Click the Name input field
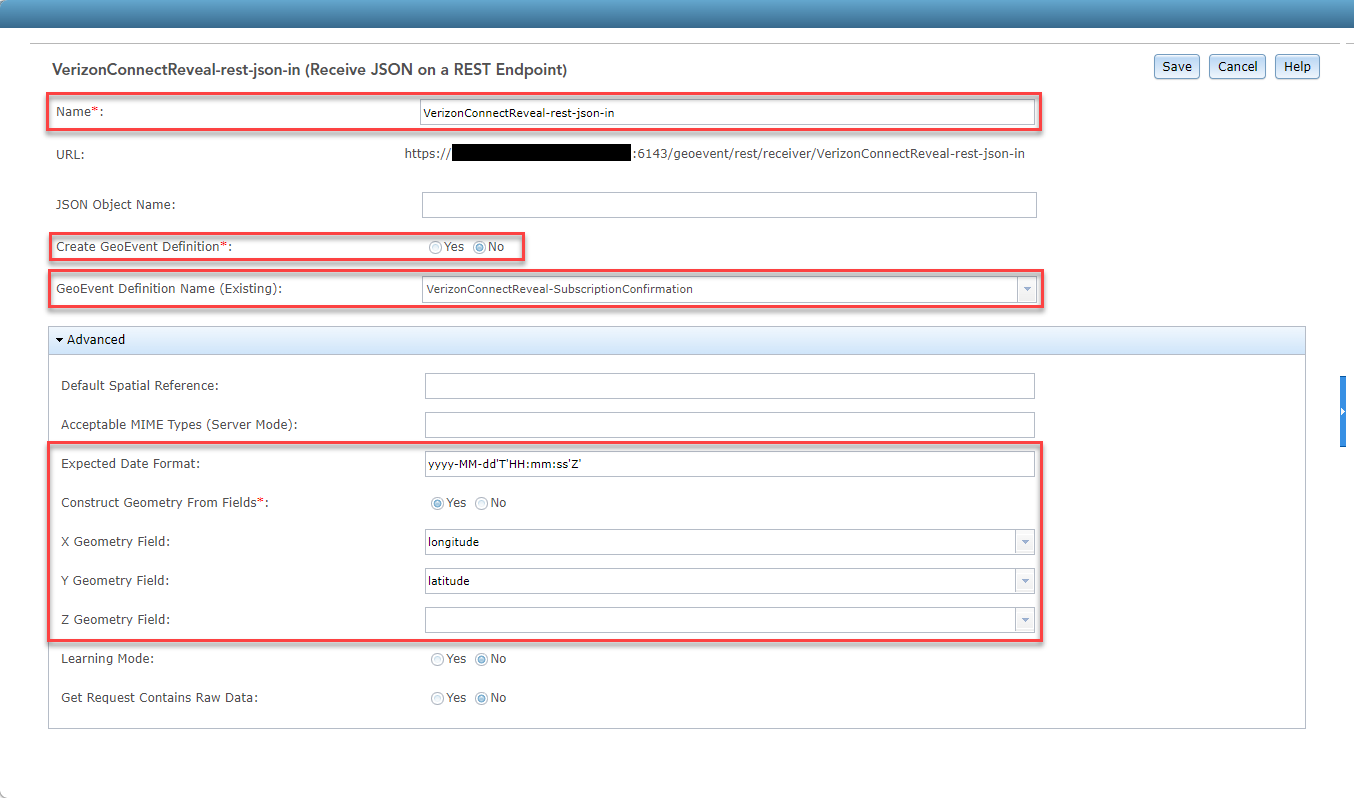 (728, 112)
